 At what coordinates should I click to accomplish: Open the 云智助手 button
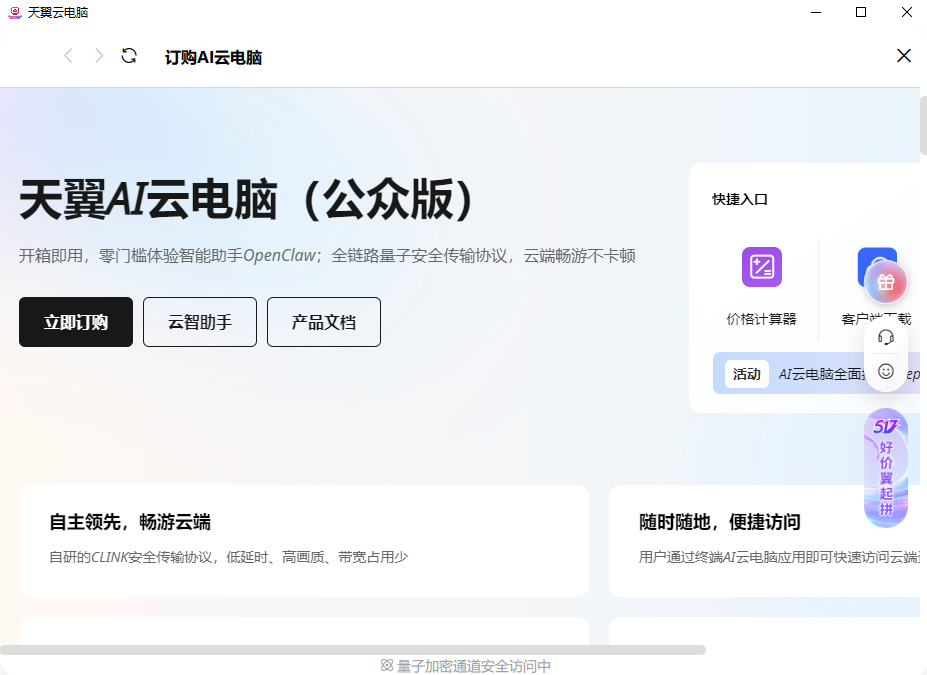[200, 322]
